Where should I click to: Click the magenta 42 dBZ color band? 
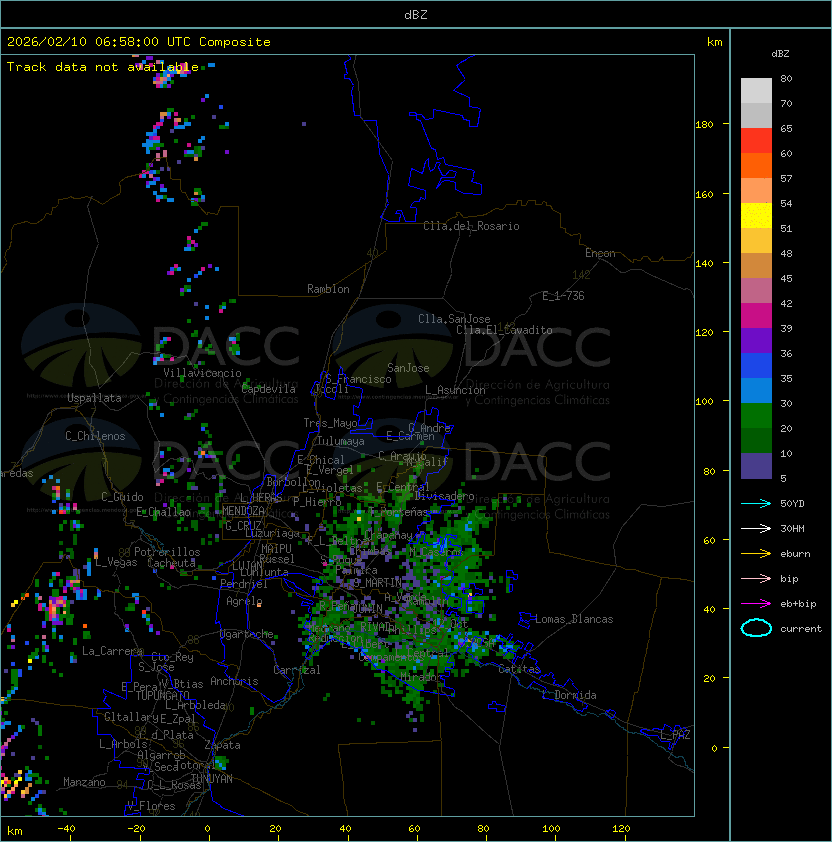click(x=756, y=315)
